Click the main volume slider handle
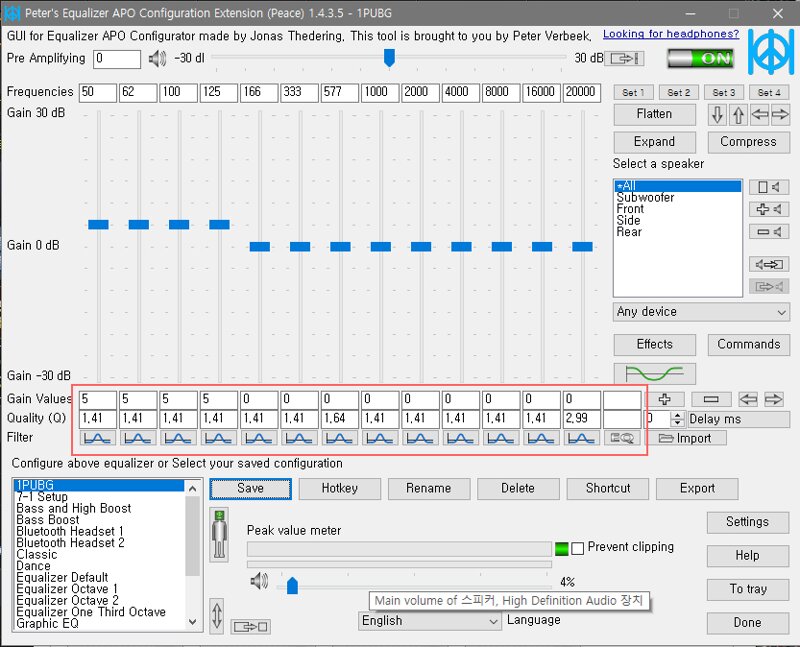The height and width of the screenshot is (647, 800). [x=292, y=586]
